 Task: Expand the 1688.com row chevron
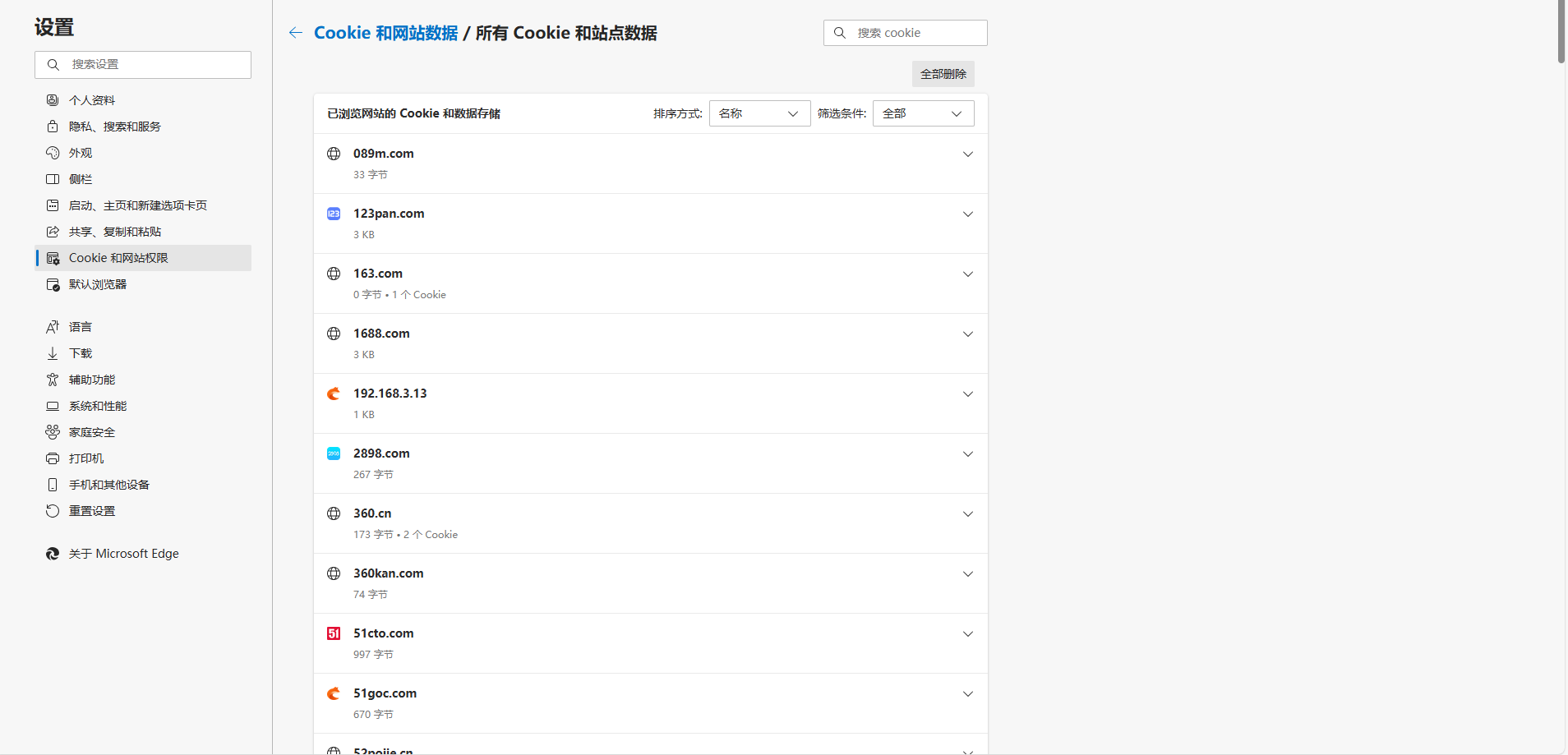968,334
